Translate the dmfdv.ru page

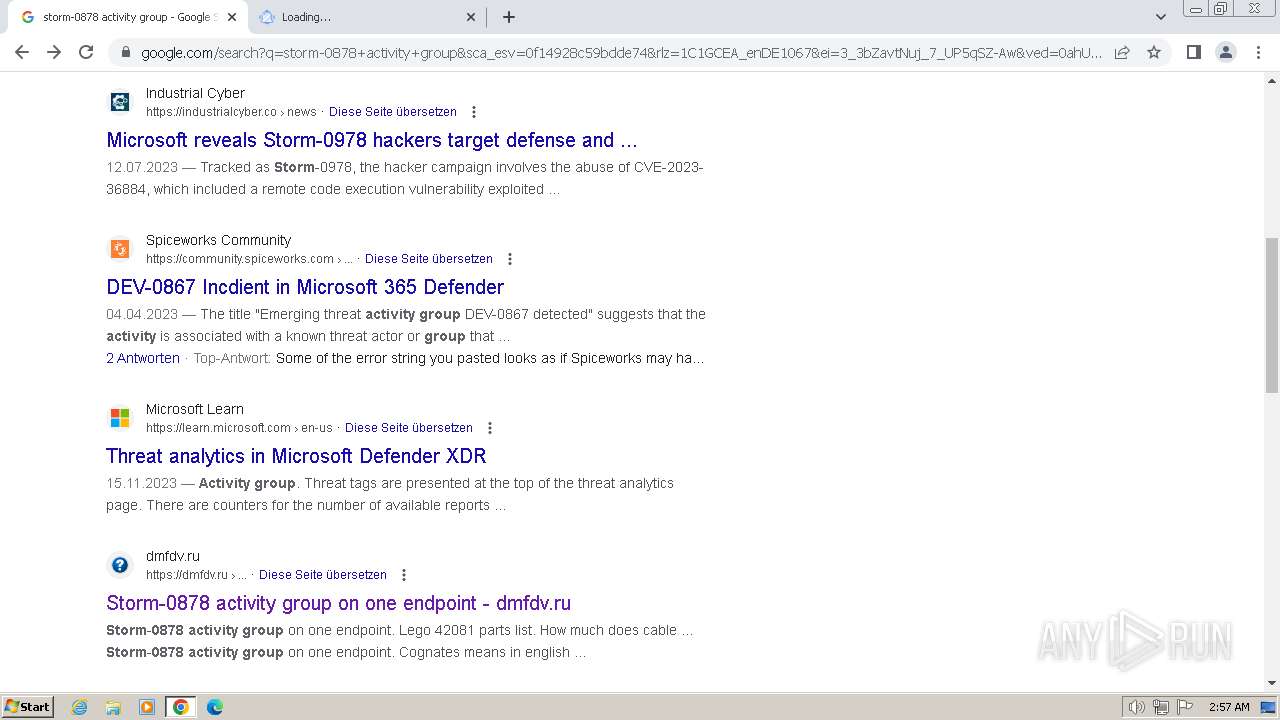[x=323, y=575]
